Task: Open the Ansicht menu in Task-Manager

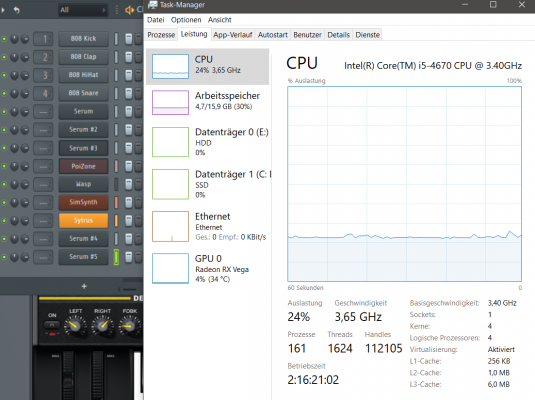Action: (220, 20)
